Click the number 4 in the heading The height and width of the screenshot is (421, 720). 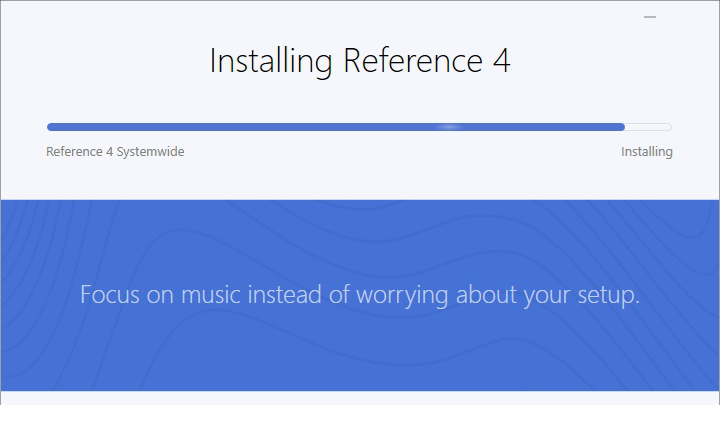(501, 61)
